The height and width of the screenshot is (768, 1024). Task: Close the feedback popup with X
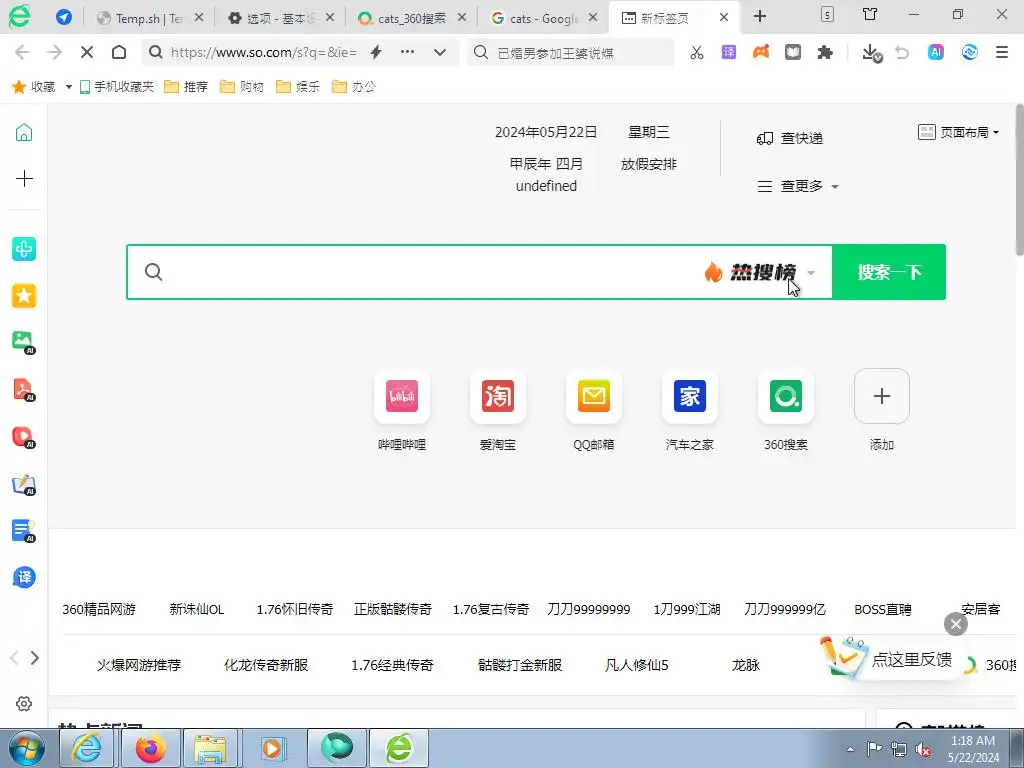point(955,624)
